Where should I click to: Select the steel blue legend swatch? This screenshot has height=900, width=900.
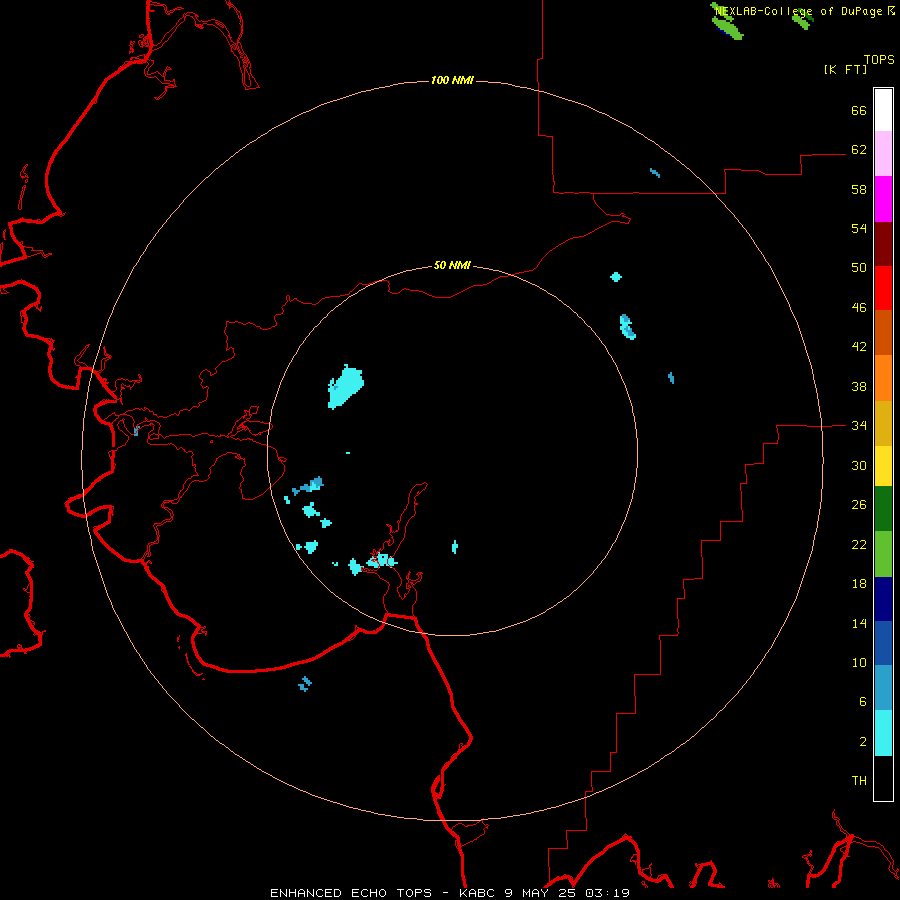[883, 688]
